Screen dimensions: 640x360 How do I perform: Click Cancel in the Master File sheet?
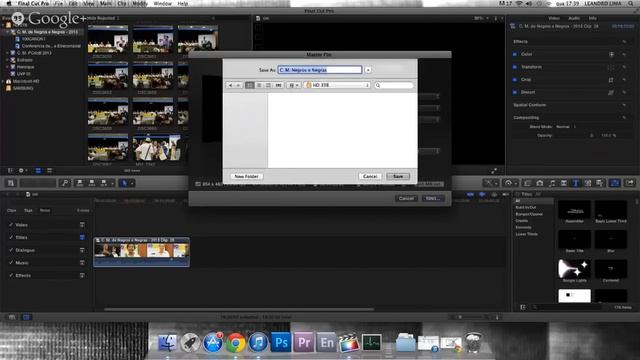(x=406, y=198)
